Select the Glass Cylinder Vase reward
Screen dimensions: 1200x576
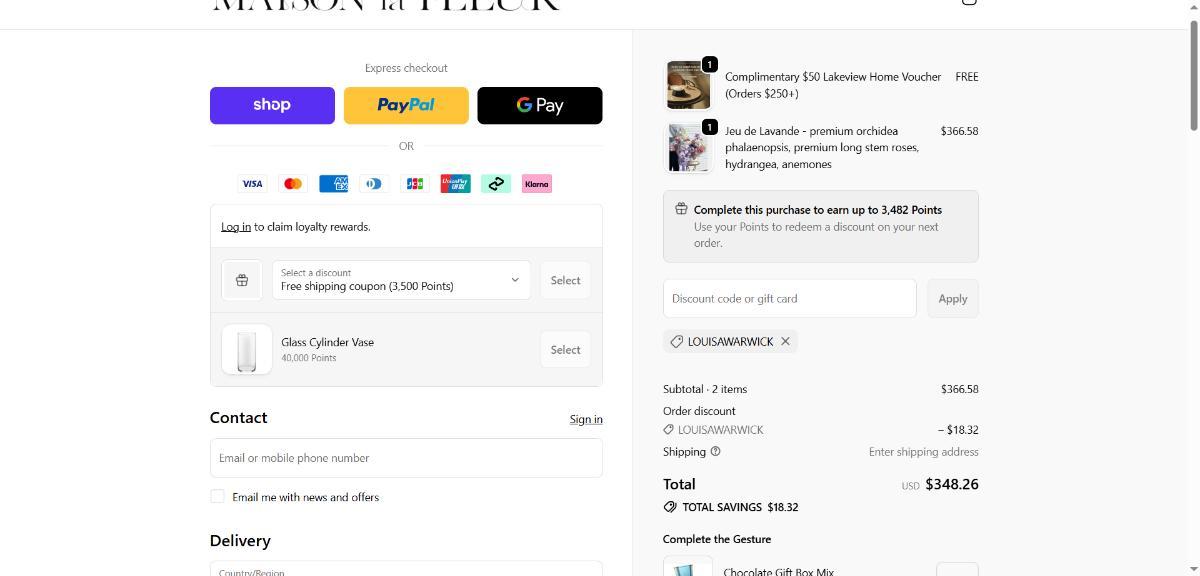565,350
